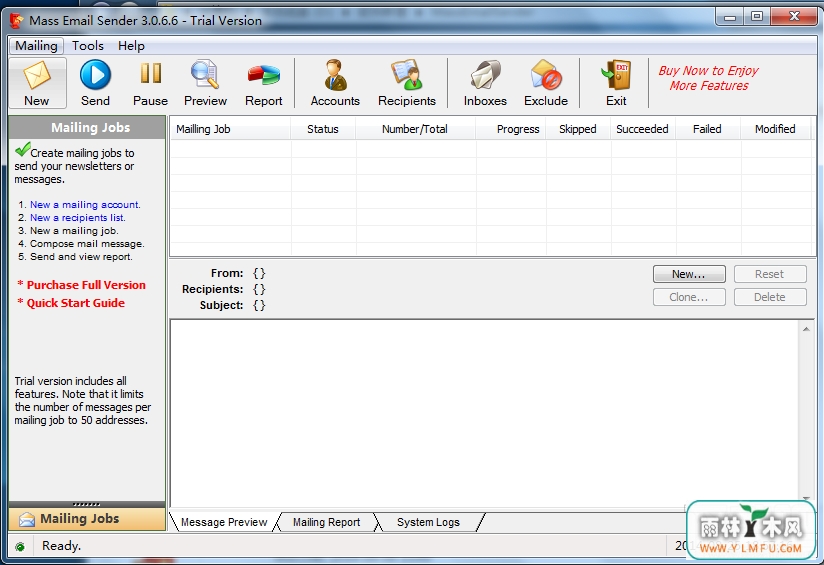This screenshot has height=565, width=824.
Task: Click the Exit door icon
Action: point(616,75)
